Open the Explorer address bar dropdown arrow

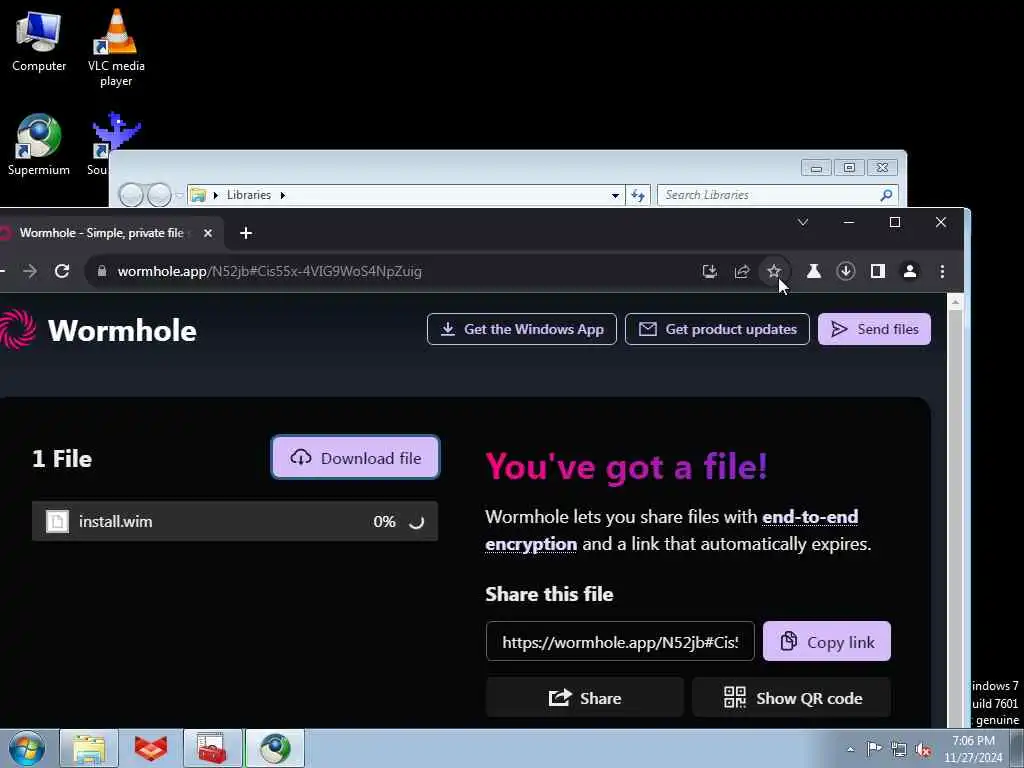[x=615, y=195]
